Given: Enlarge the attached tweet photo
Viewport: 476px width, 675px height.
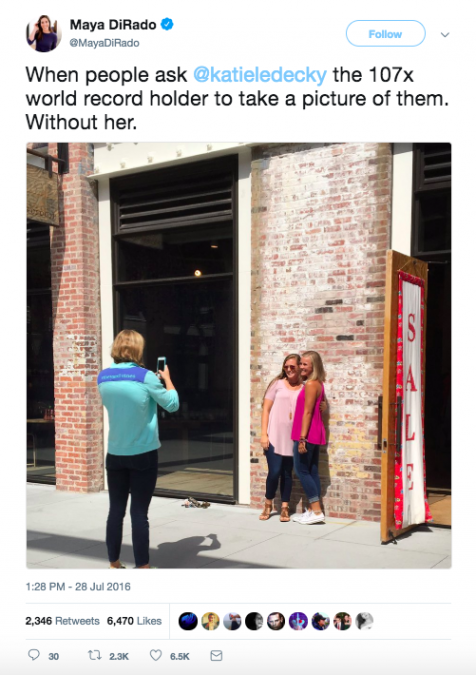Looking at the screenshot, I should [239, 356].
